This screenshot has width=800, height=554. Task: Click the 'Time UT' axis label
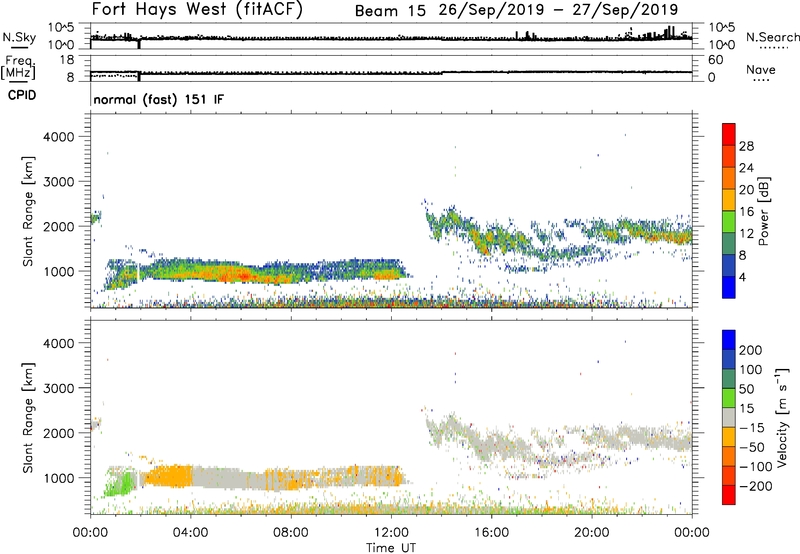click(x=391, y=547)
